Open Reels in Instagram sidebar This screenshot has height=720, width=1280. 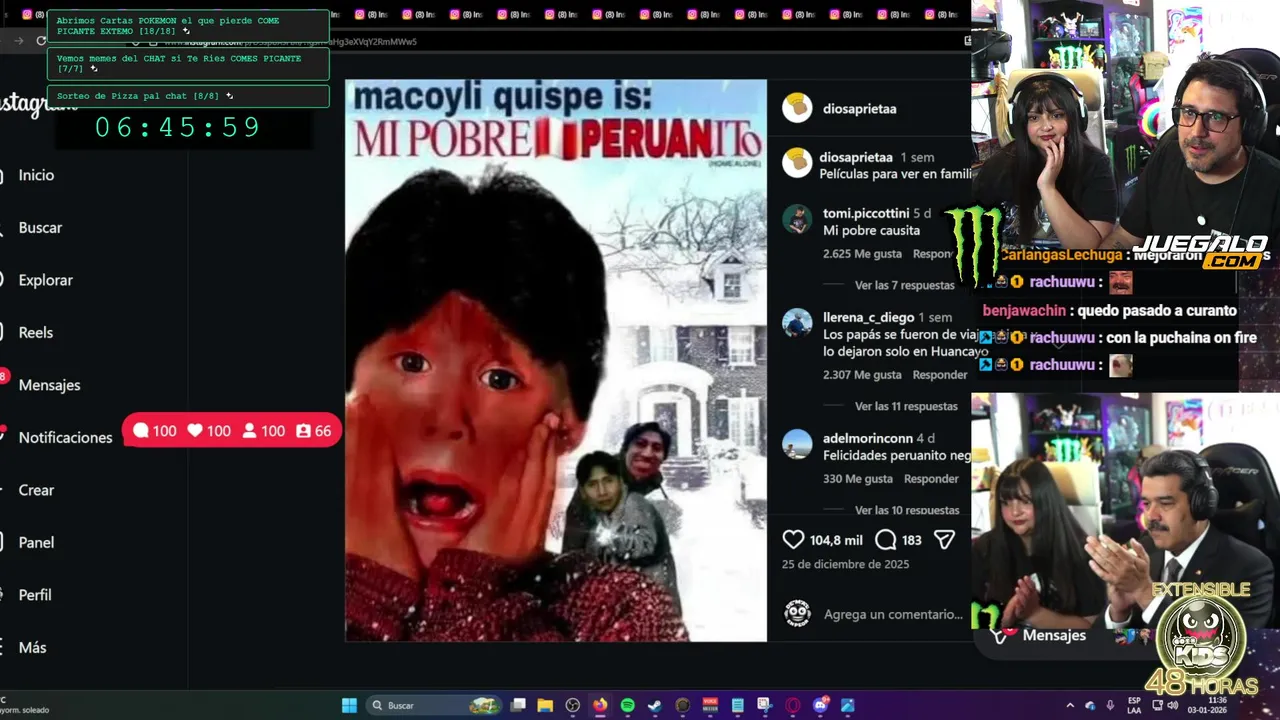click(35, 332)
